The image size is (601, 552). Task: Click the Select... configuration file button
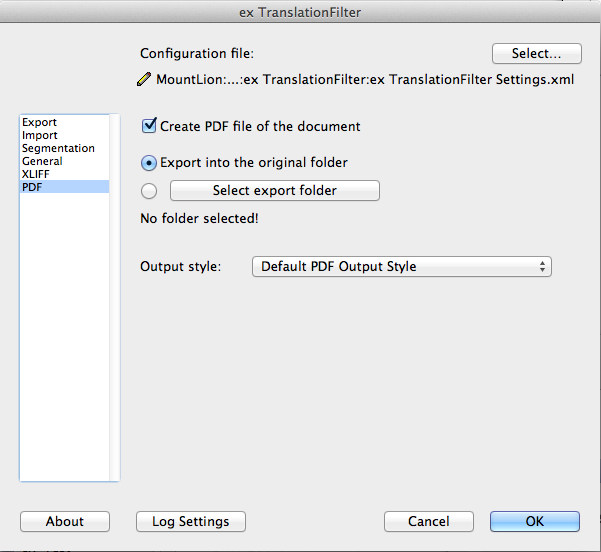(x=537, y=53)
